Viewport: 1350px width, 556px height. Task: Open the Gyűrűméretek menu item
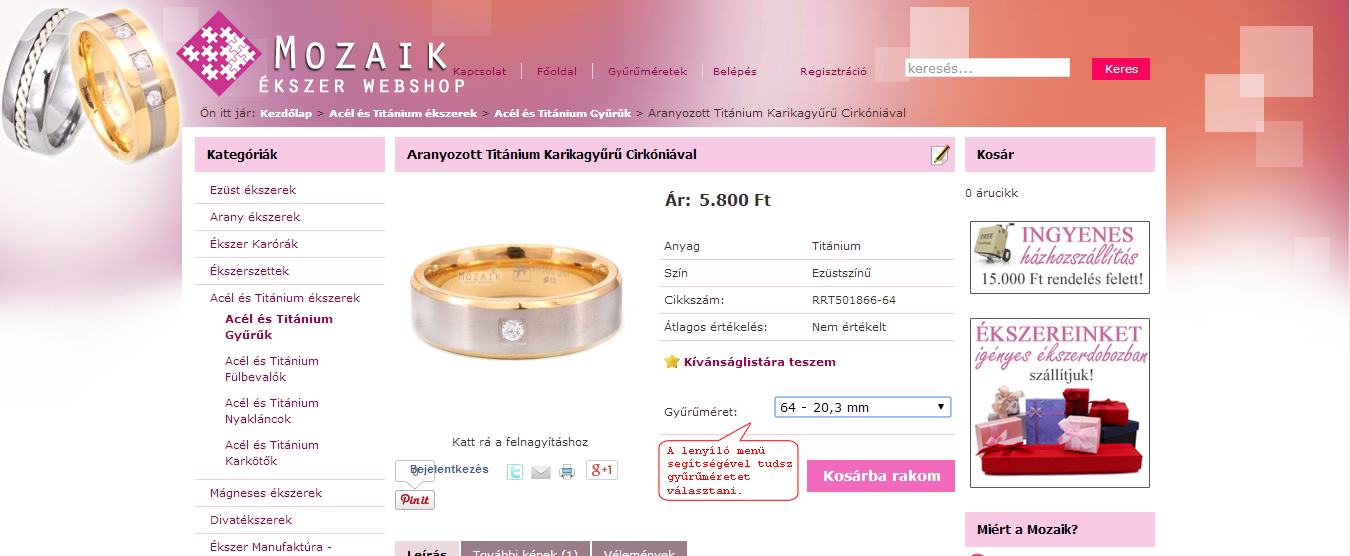coord(647,72)
